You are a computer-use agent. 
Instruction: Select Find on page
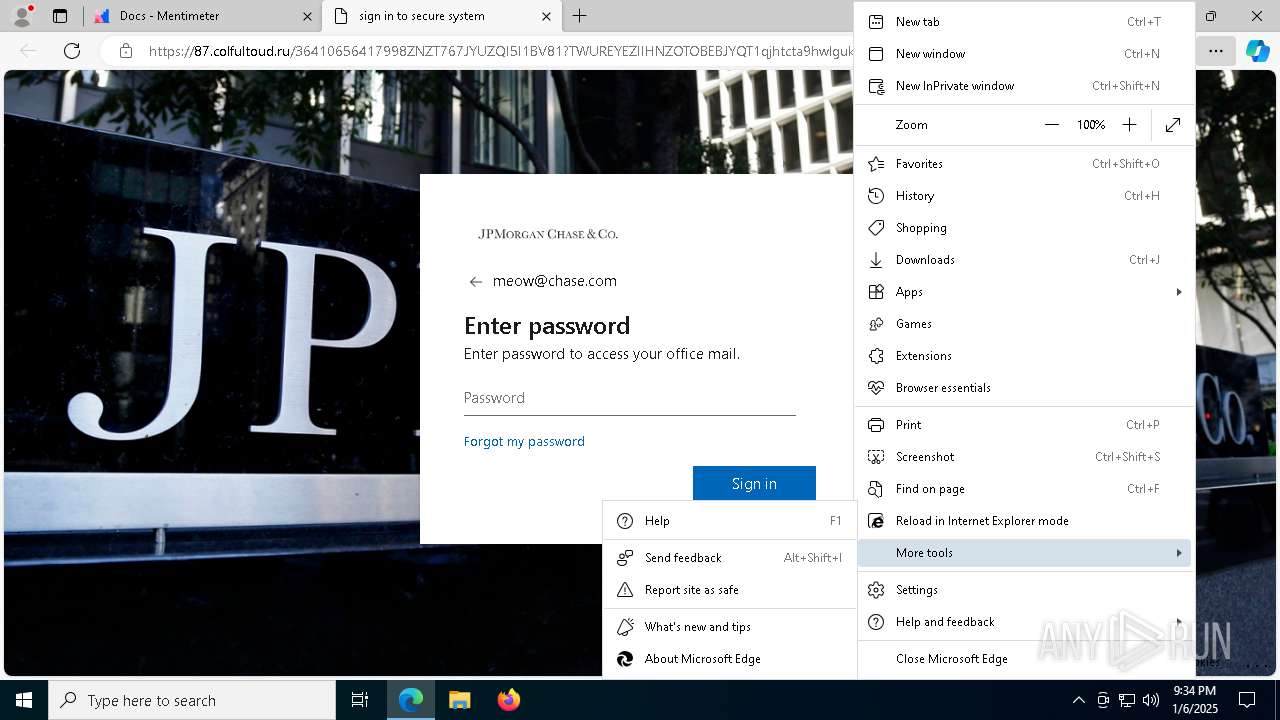coord(1025,489)
